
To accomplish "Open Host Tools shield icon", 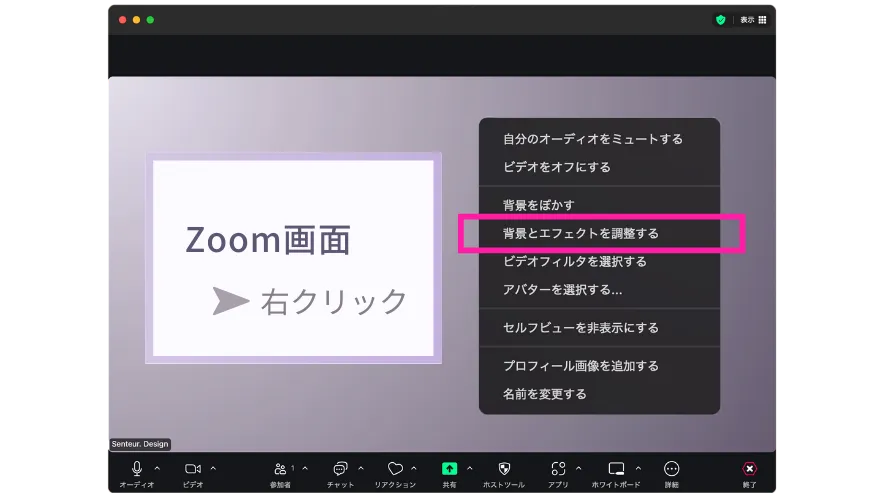I will click(x=504, y=468).
